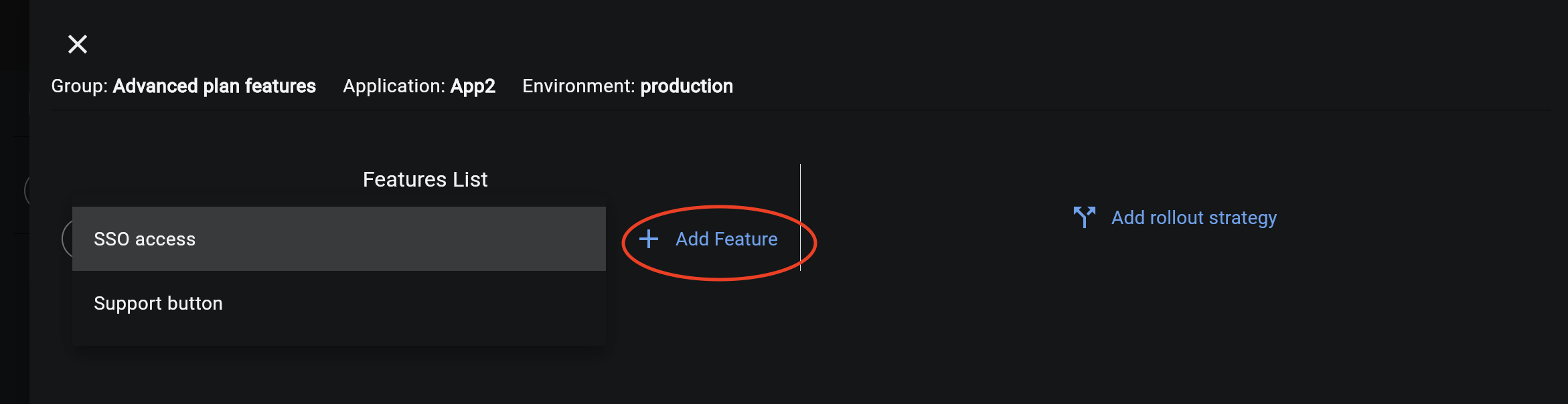This screenshot has width=1568, height=404.
Task: Open the Add rollout strategy link
Action: pyautogui.click(x=1194, y=217)
